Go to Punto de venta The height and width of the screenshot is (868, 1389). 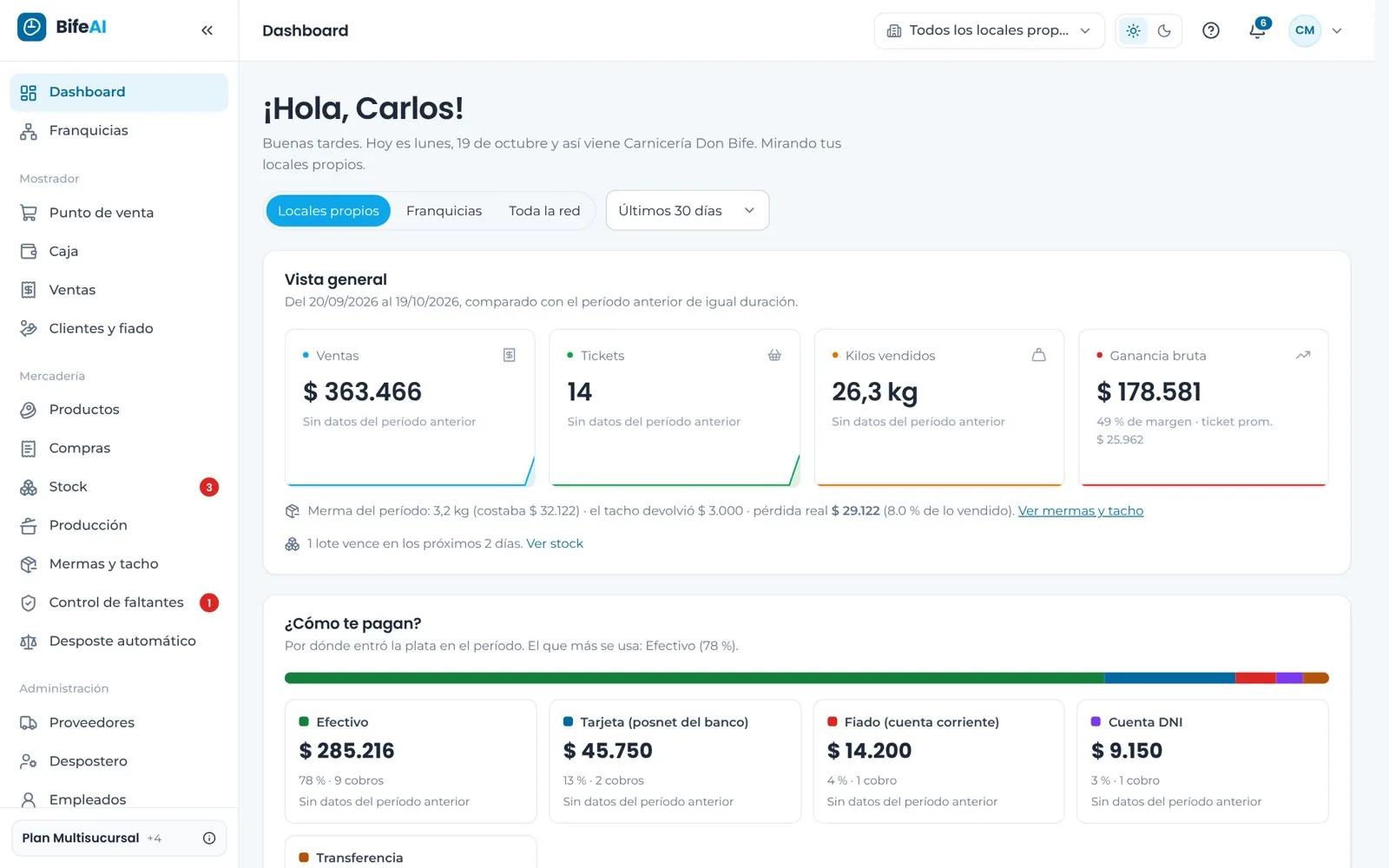coord(119,213)
